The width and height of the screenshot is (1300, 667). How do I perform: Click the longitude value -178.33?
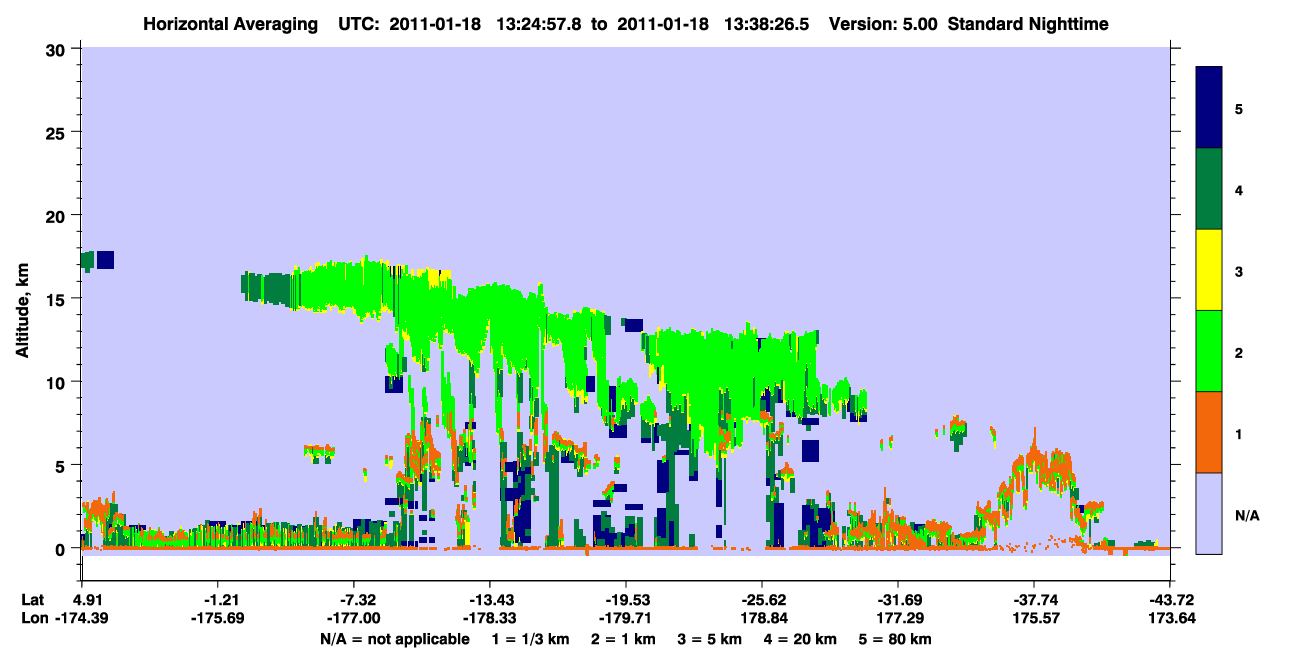pyautogui.click(x=489, y=619)
